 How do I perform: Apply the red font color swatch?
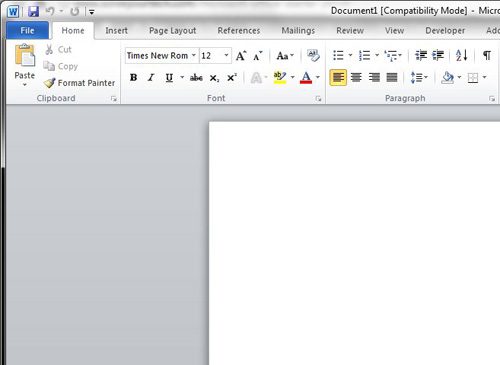(306, 78)
